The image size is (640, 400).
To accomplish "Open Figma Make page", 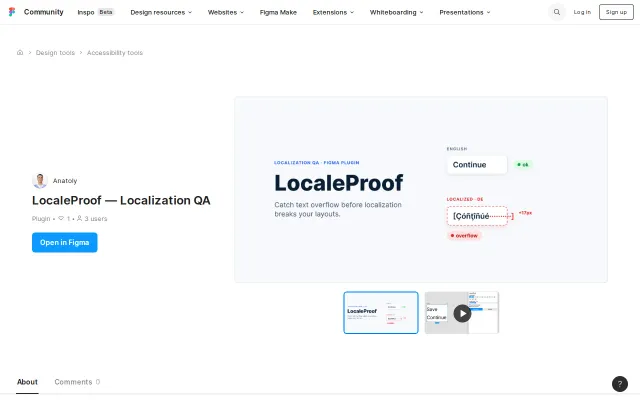I will [x=278, y=12].
